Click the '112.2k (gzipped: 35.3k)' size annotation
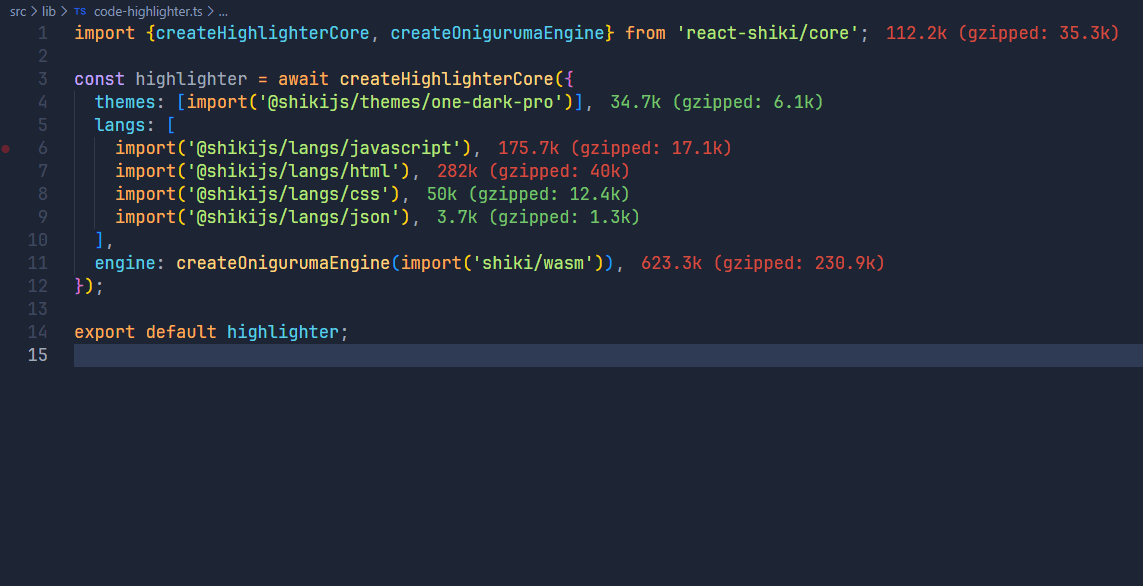1143x586 pixels. 1002,33
